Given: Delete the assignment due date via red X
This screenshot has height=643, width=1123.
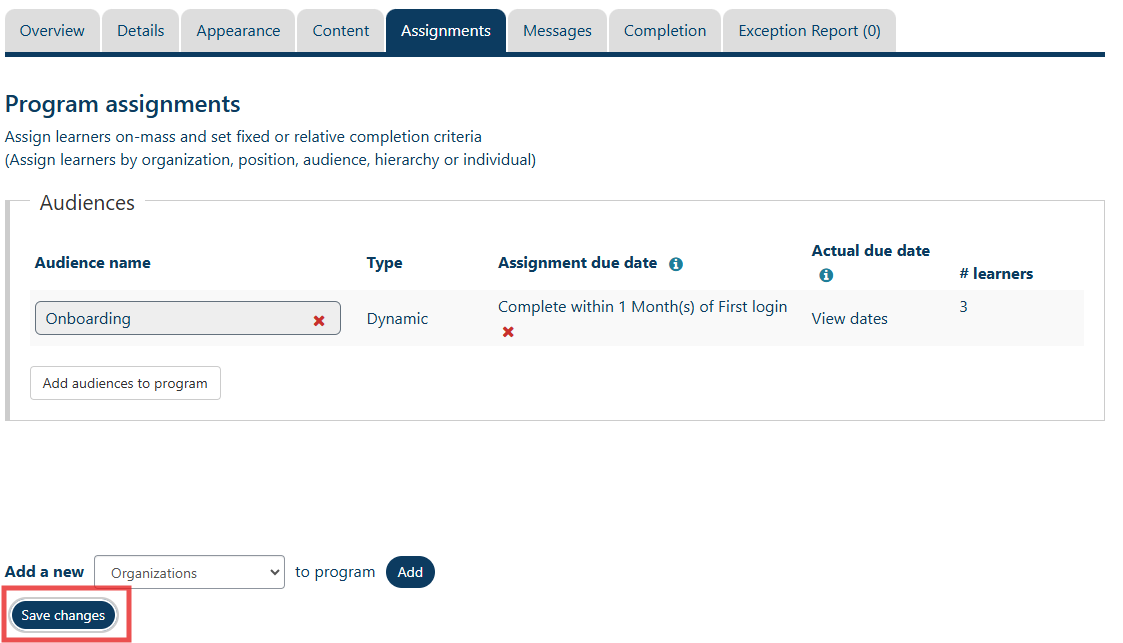Looking at the screenshot, I should pyautogui.click(x=508, y=332).
